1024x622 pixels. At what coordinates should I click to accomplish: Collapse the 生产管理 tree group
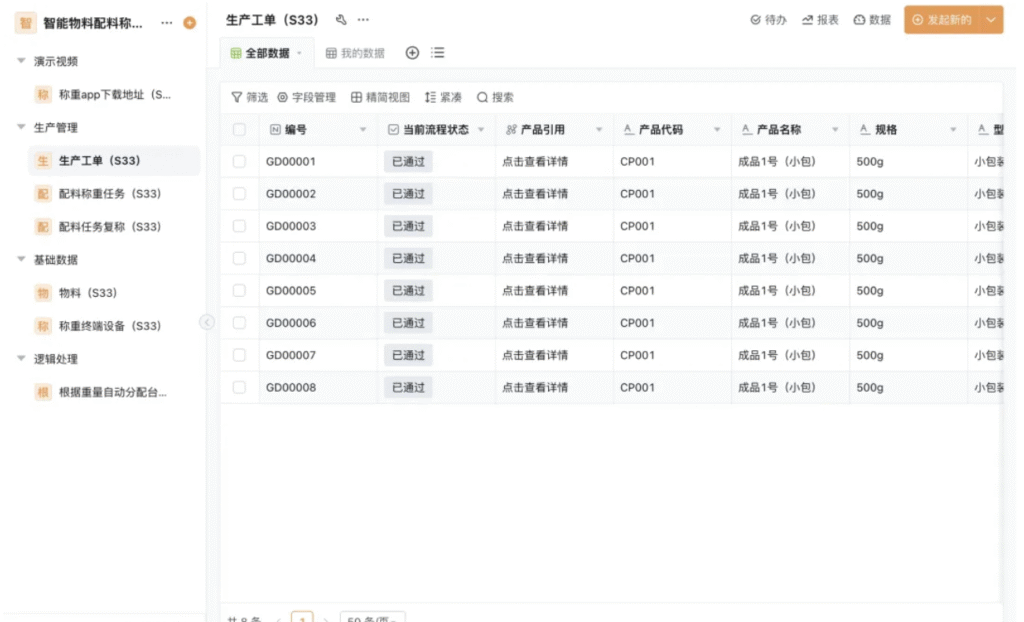pyautogui.click(x=21, y=127)
